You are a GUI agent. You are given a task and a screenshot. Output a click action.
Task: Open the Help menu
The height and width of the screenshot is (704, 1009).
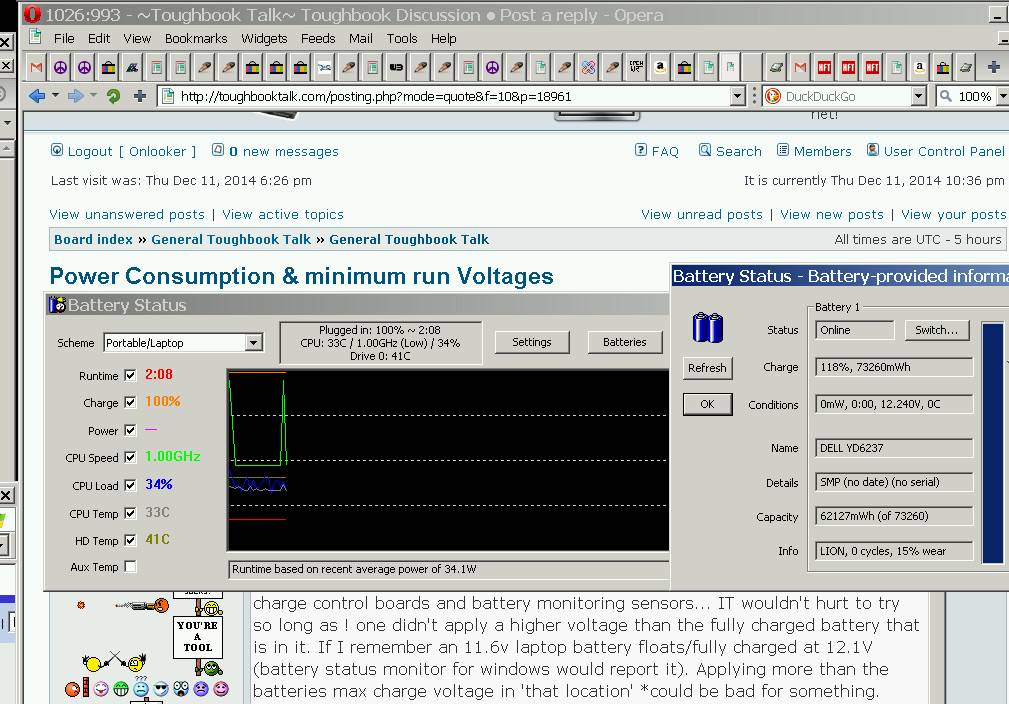[443, 39]
